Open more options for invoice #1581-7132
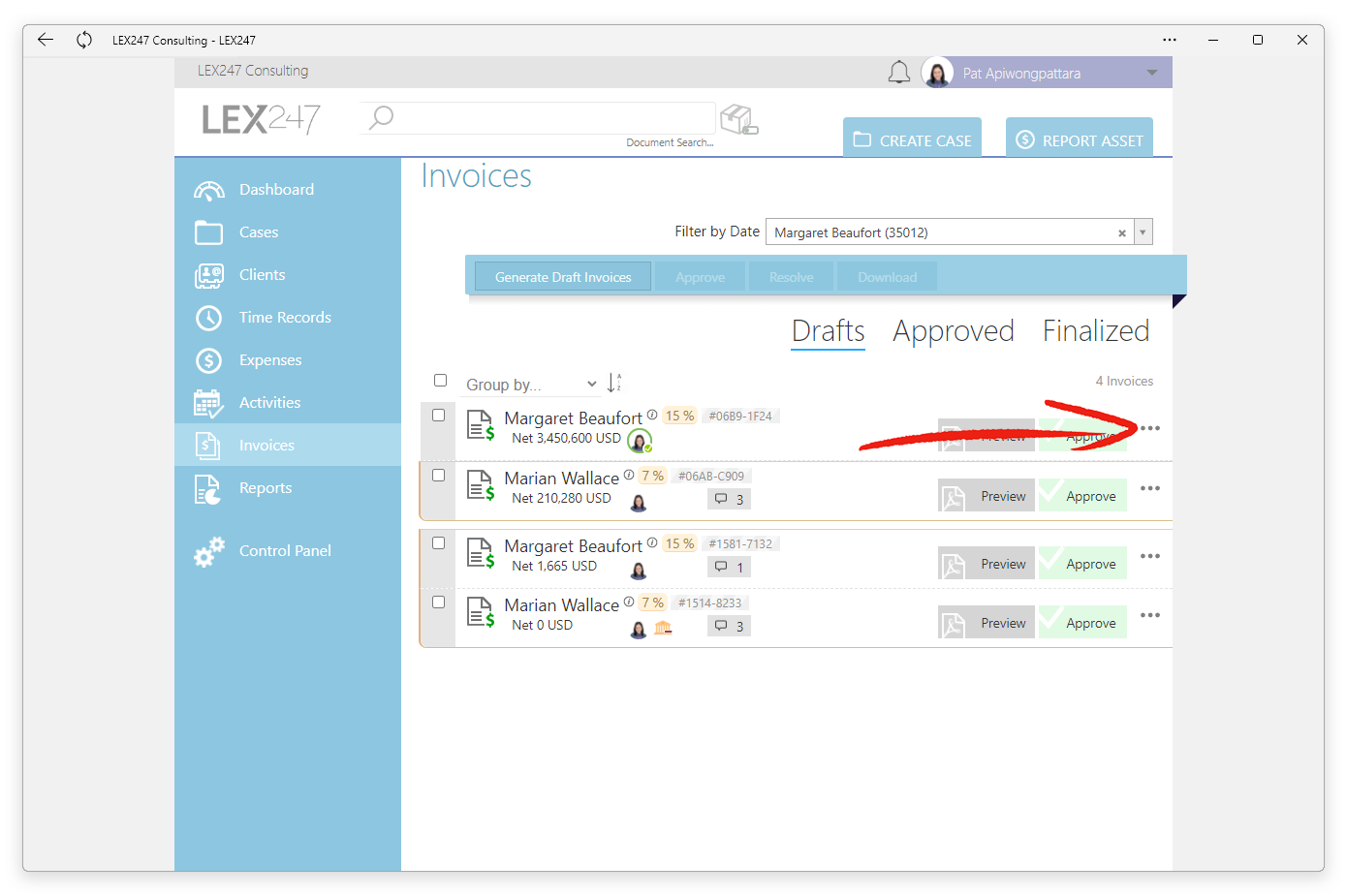Image resolution: width=1347 pixels, height=896 pixels. (x=1150, y=556)
